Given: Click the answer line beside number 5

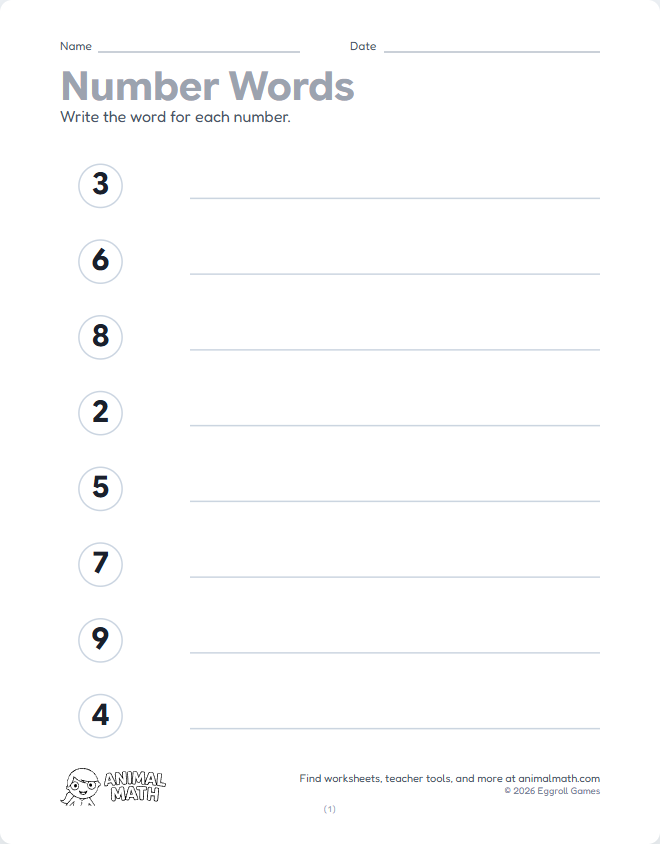Looking at the screenshot, I should (394, 499).
